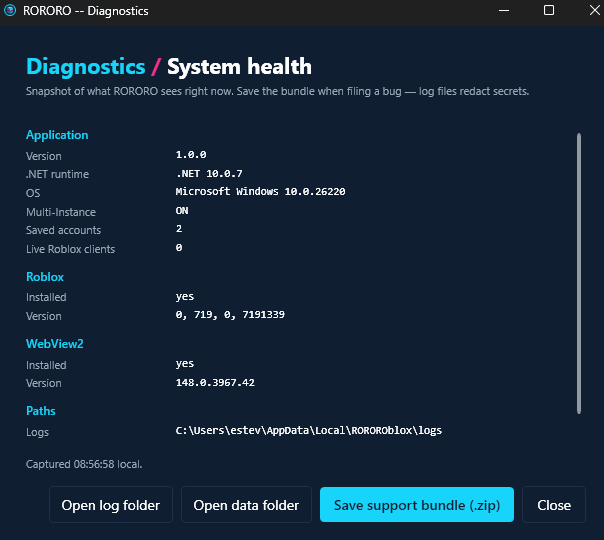Viewport: 604px width, 540px height.
Task: Close the diagnostics dialog via Close button
Action: tap(554, 505)
